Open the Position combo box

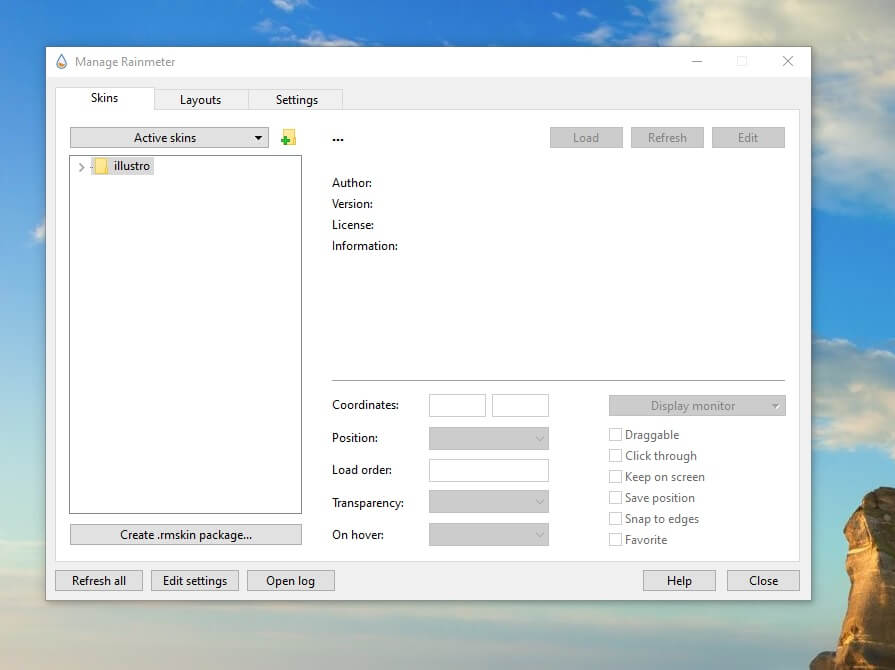click(489, 438)
